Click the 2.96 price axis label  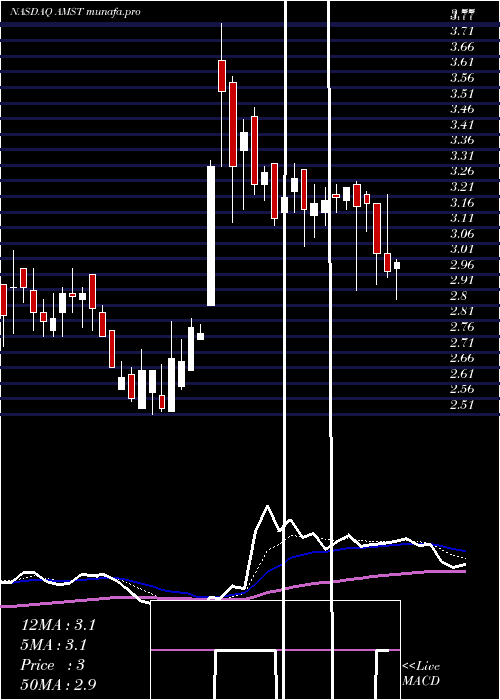[462, 265]
